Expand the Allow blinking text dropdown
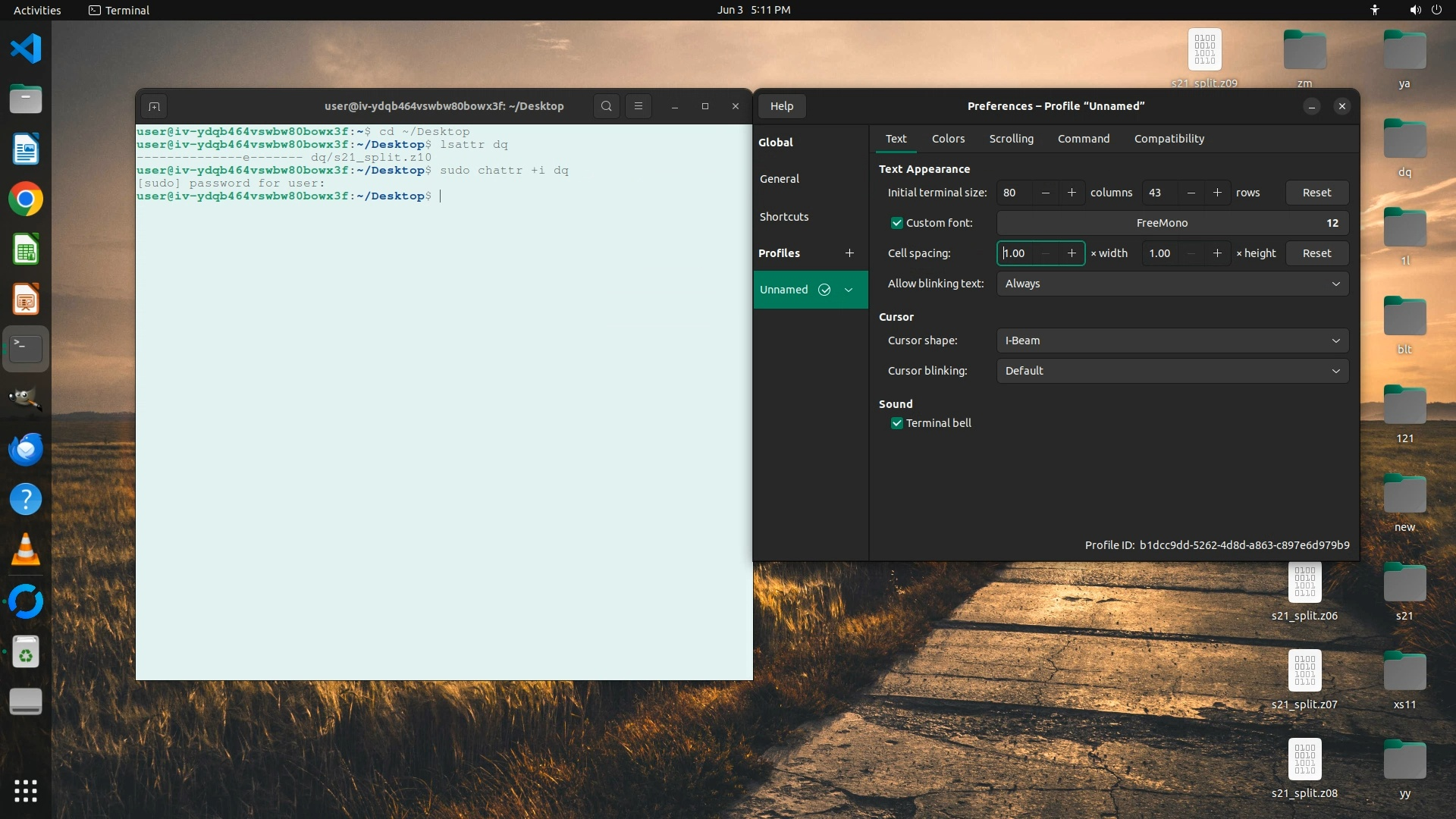 click(1172, 284)
